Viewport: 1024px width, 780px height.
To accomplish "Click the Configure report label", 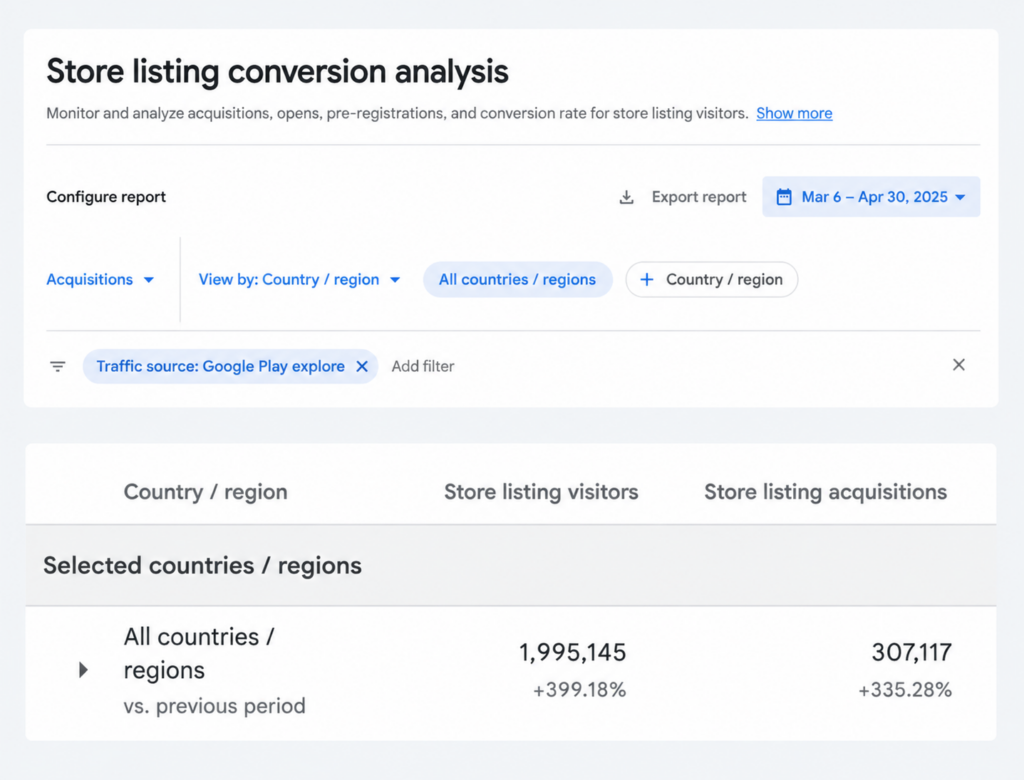I will coord(106,197).
